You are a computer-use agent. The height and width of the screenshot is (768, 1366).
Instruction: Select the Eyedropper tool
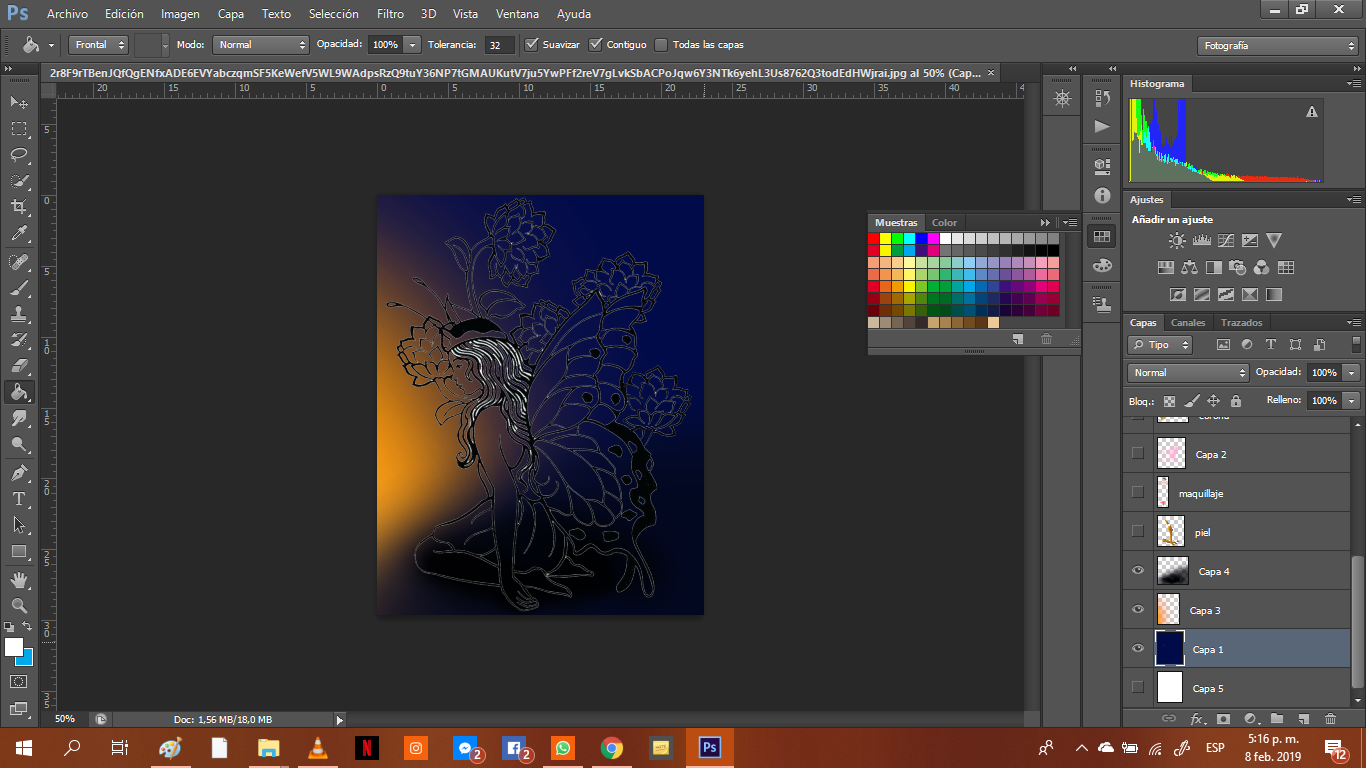coord(19,234)
